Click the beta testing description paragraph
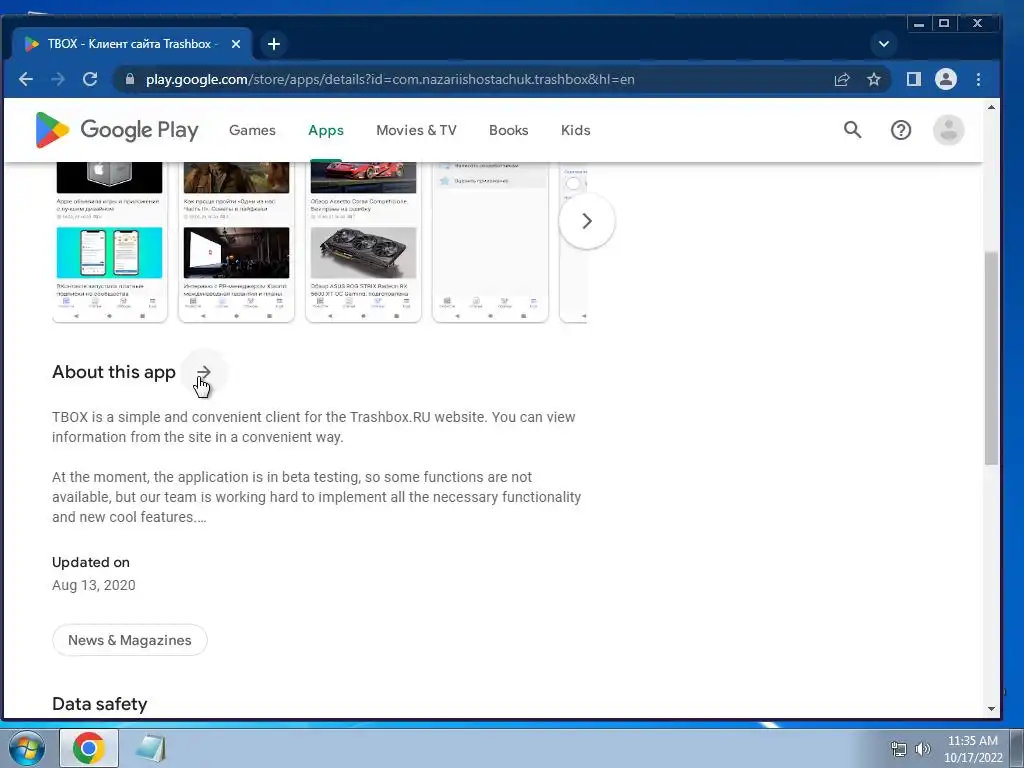 click(x=317, y=497)
